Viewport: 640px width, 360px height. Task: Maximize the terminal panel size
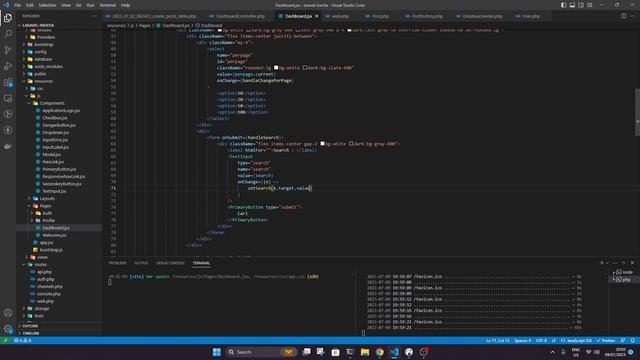point(623,263)
